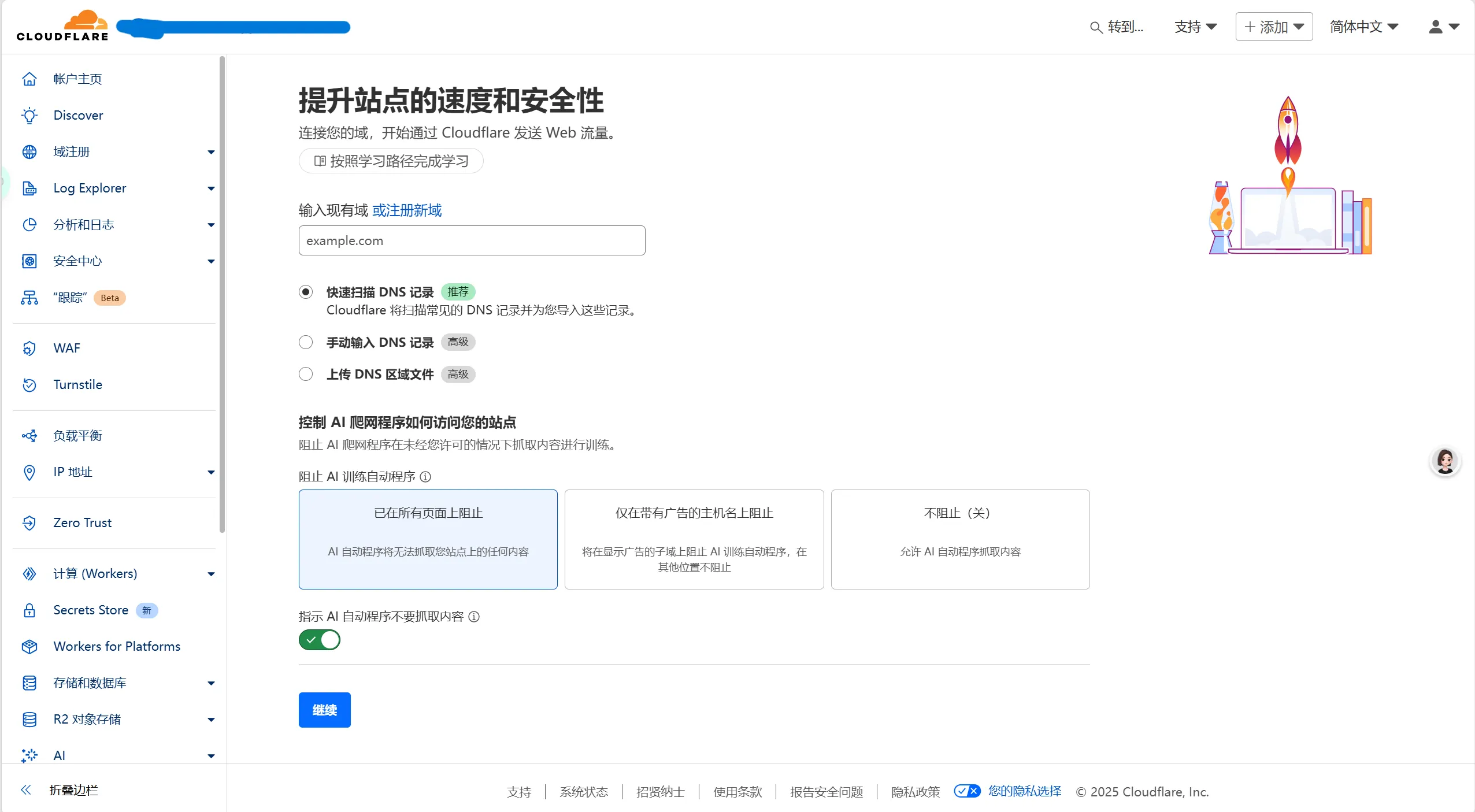Click the IP 地址 location pin icon
This screenshot has height=812, width=1475.
tap(29, 472)
